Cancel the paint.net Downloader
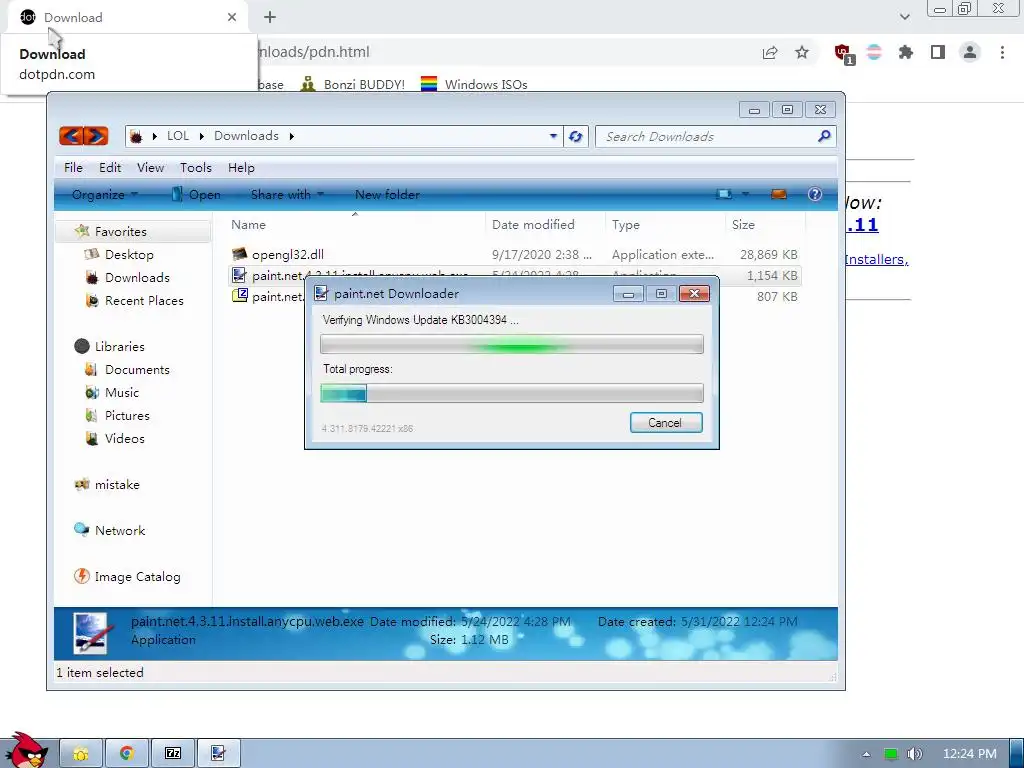1024x768 pixels. (x=665, y=423)
